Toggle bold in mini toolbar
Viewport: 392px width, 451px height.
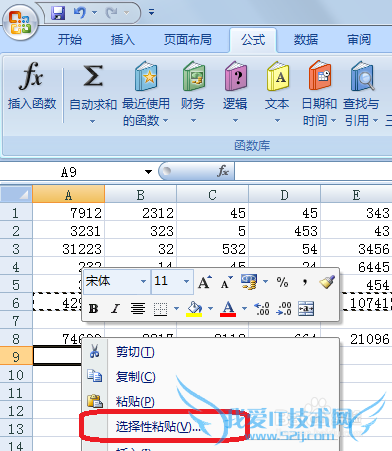click(x=94, y=309)
